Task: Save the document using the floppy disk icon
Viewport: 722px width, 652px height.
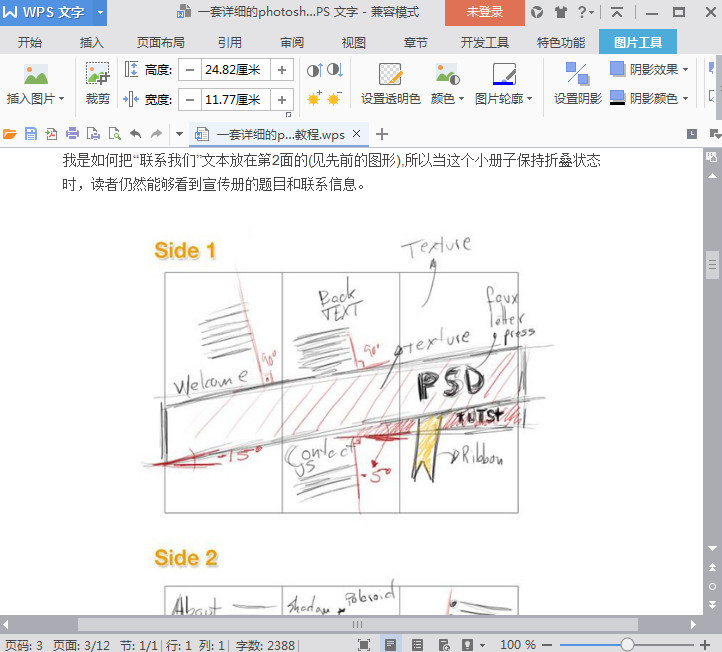Action: click(30, 134)
